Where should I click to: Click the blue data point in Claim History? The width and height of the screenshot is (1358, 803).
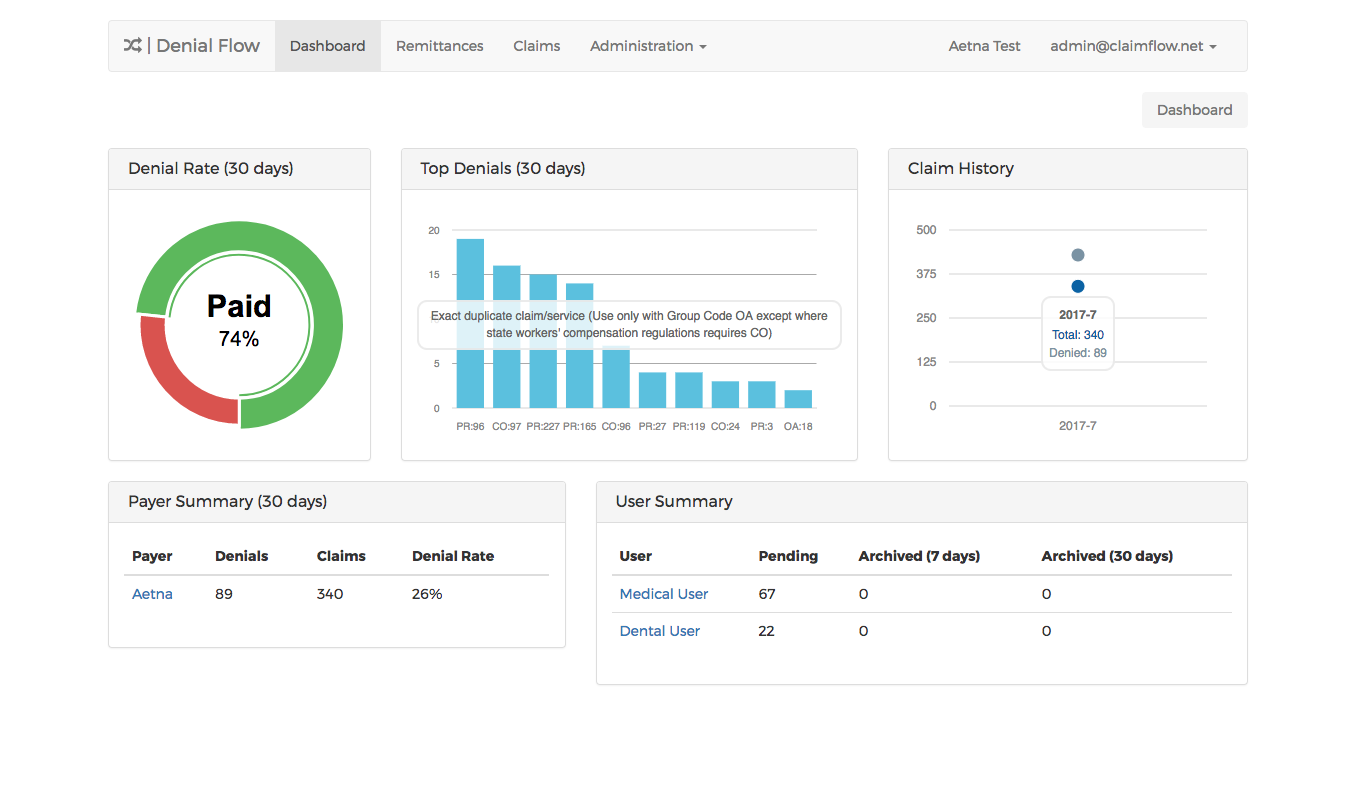pyautogui.click(x=1077, y=286)
